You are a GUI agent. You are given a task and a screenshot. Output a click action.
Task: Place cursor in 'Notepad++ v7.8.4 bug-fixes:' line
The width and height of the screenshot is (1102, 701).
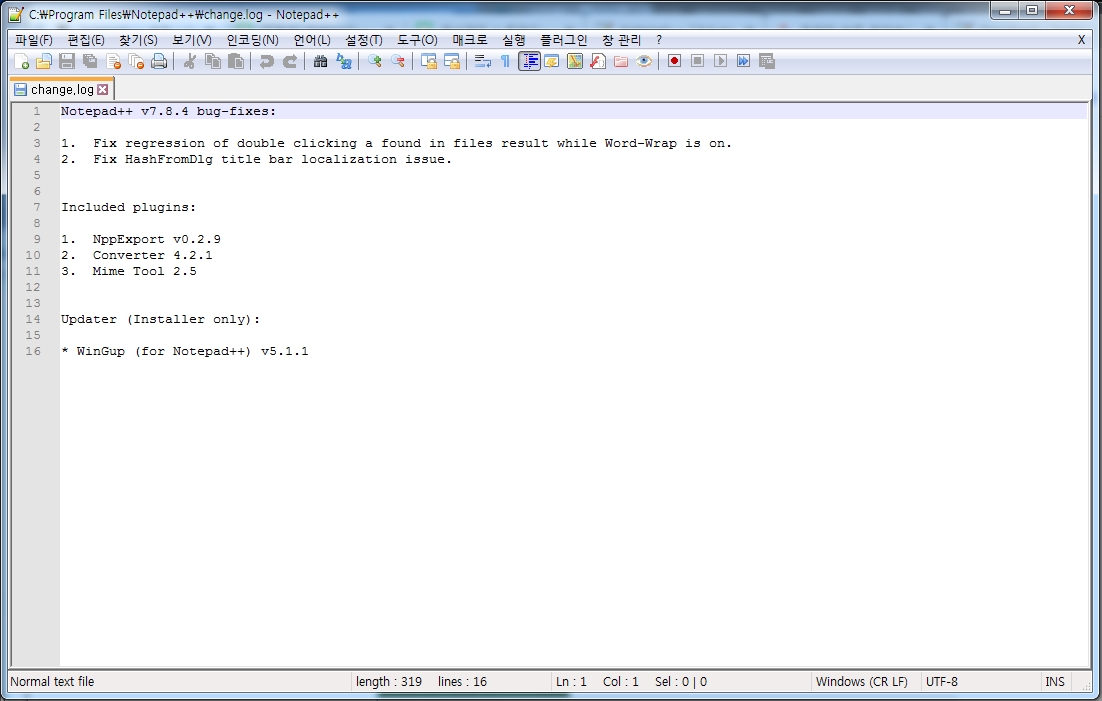tap(169, 111)
